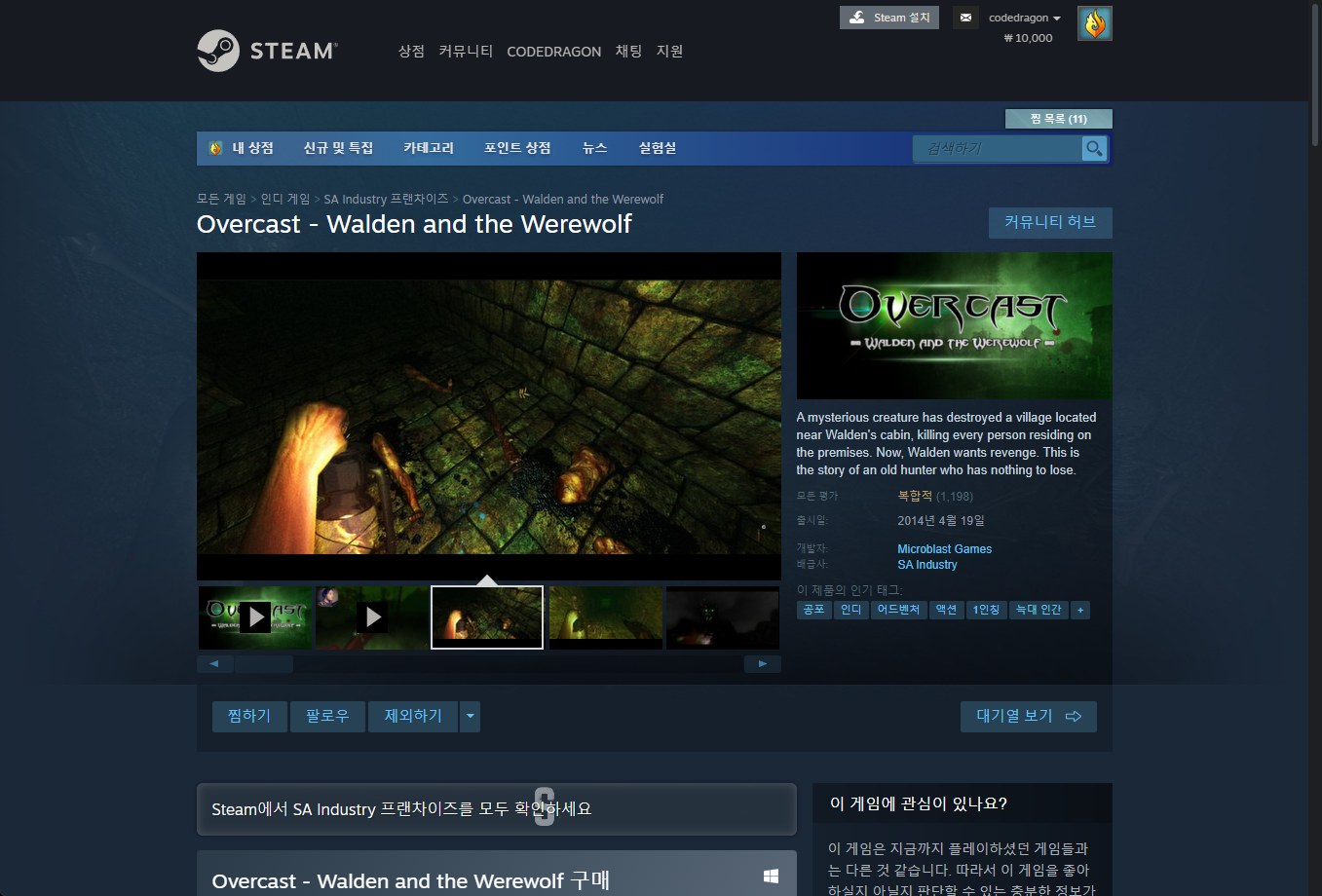Click the 인디 게임 breadcrumb link
The image size is (1322, 896).
tap(285, 199)
